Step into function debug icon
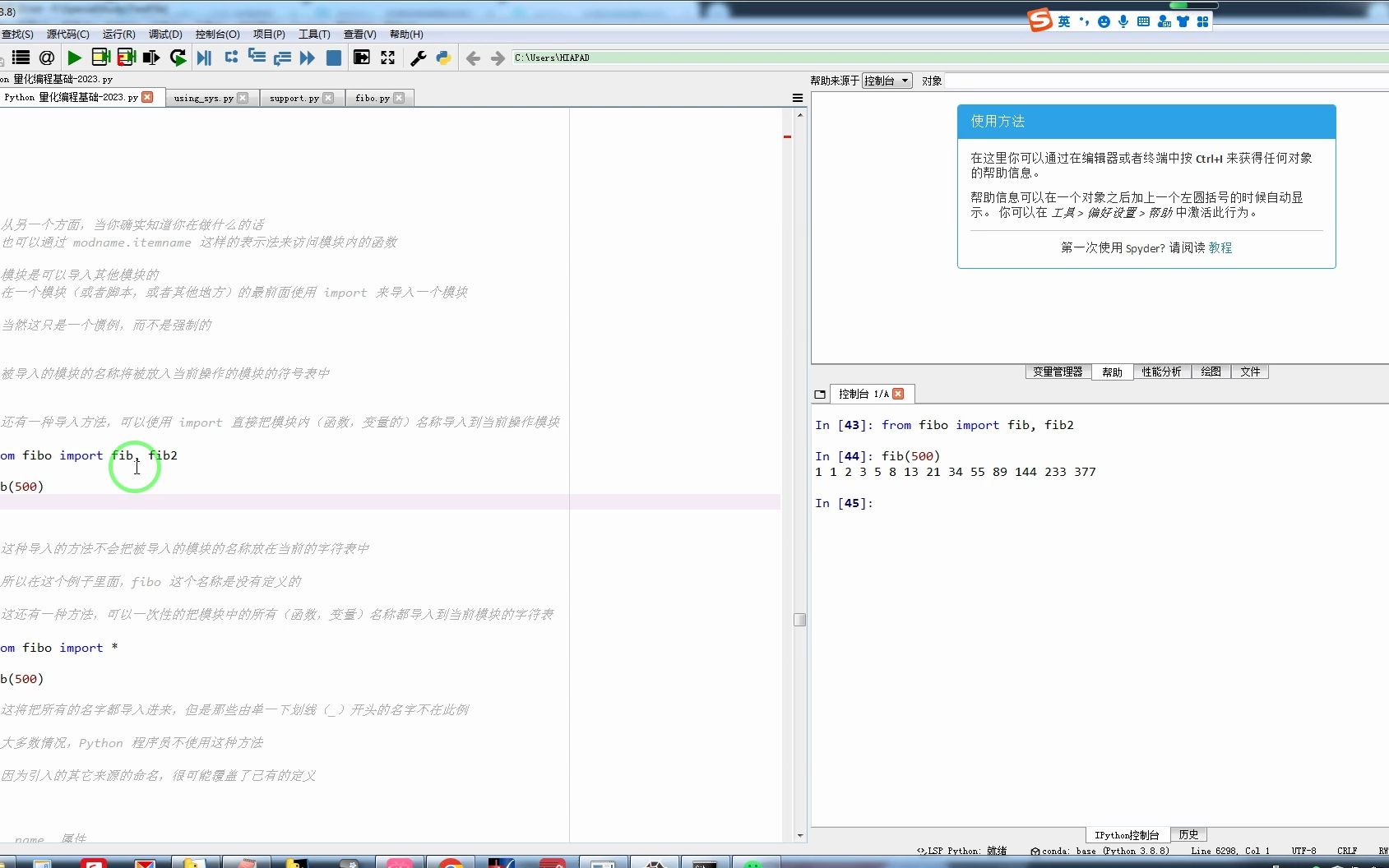1389x868 pixels. point(257,58)
